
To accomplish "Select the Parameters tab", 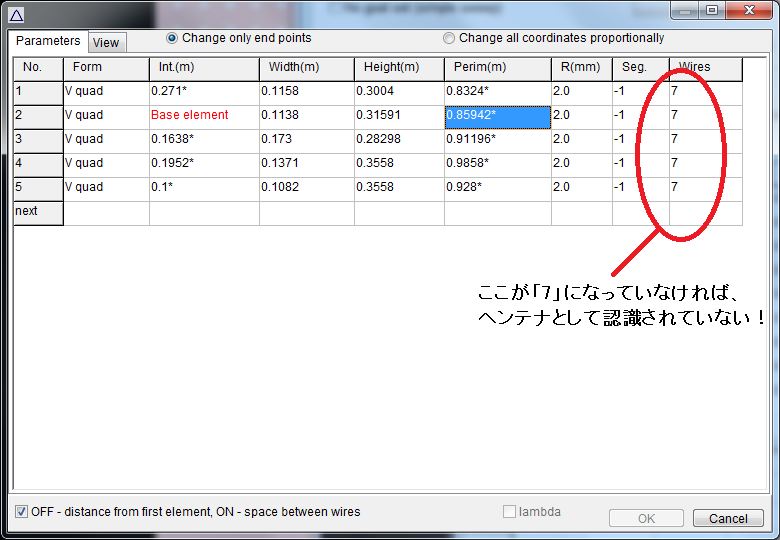I will [48, 41].
